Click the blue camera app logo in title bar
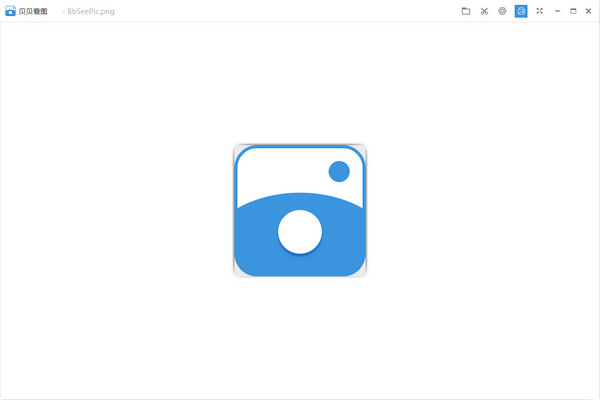This screenshot has width=600, height=400. (x=10, y=11)
